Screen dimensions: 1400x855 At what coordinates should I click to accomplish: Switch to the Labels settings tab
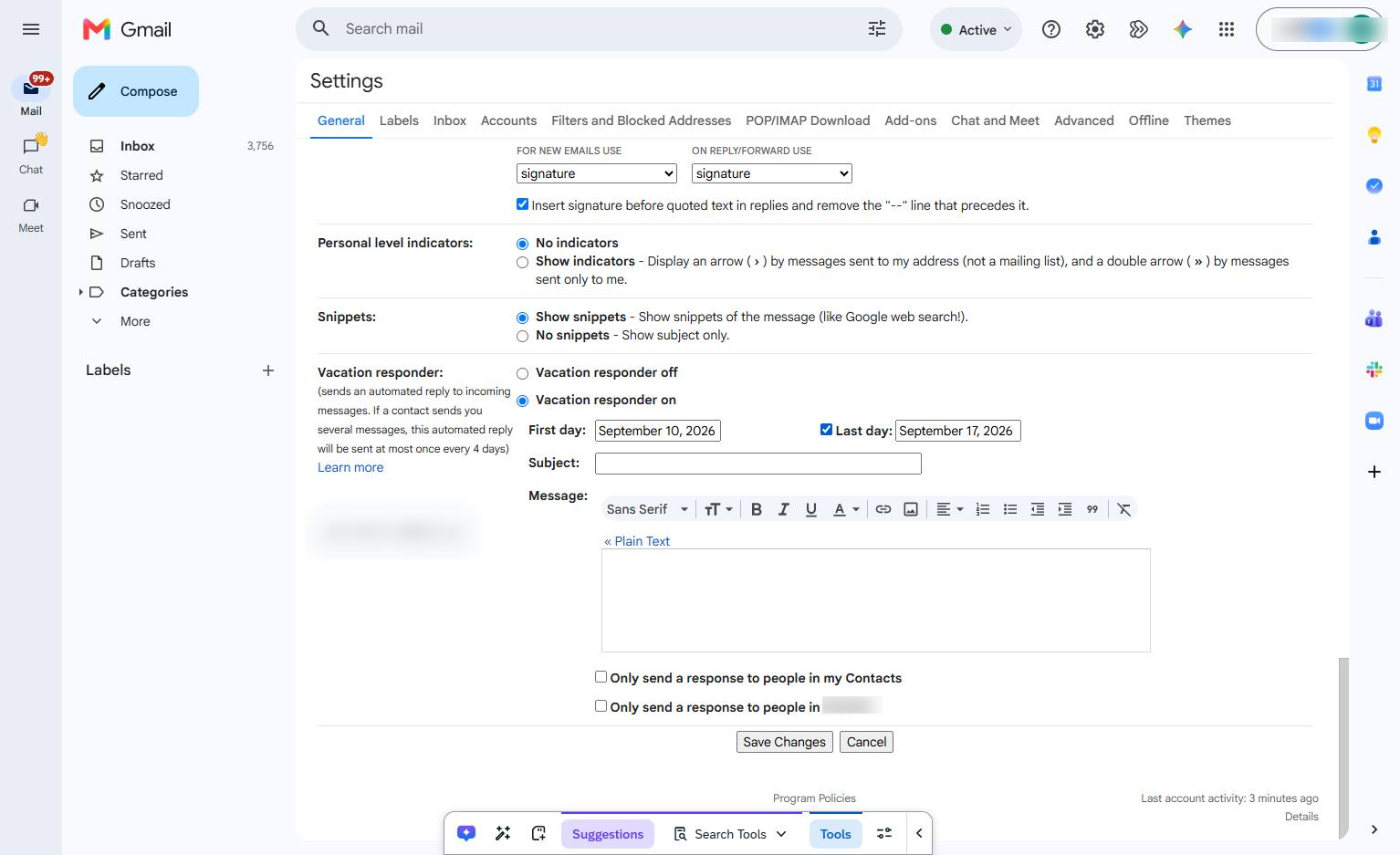(399, 120)
